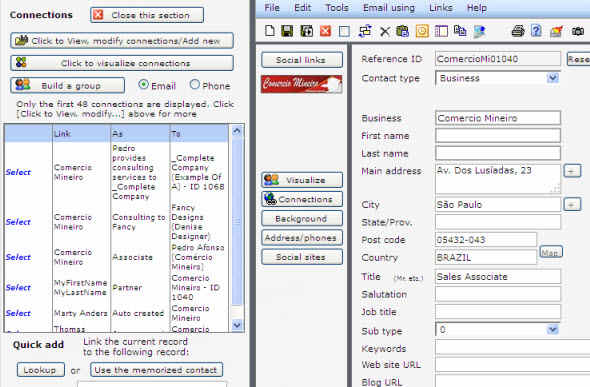Viewport: 590px width, 387px height.
Task: Expand the Sub type dropdown
Action: 552,330
